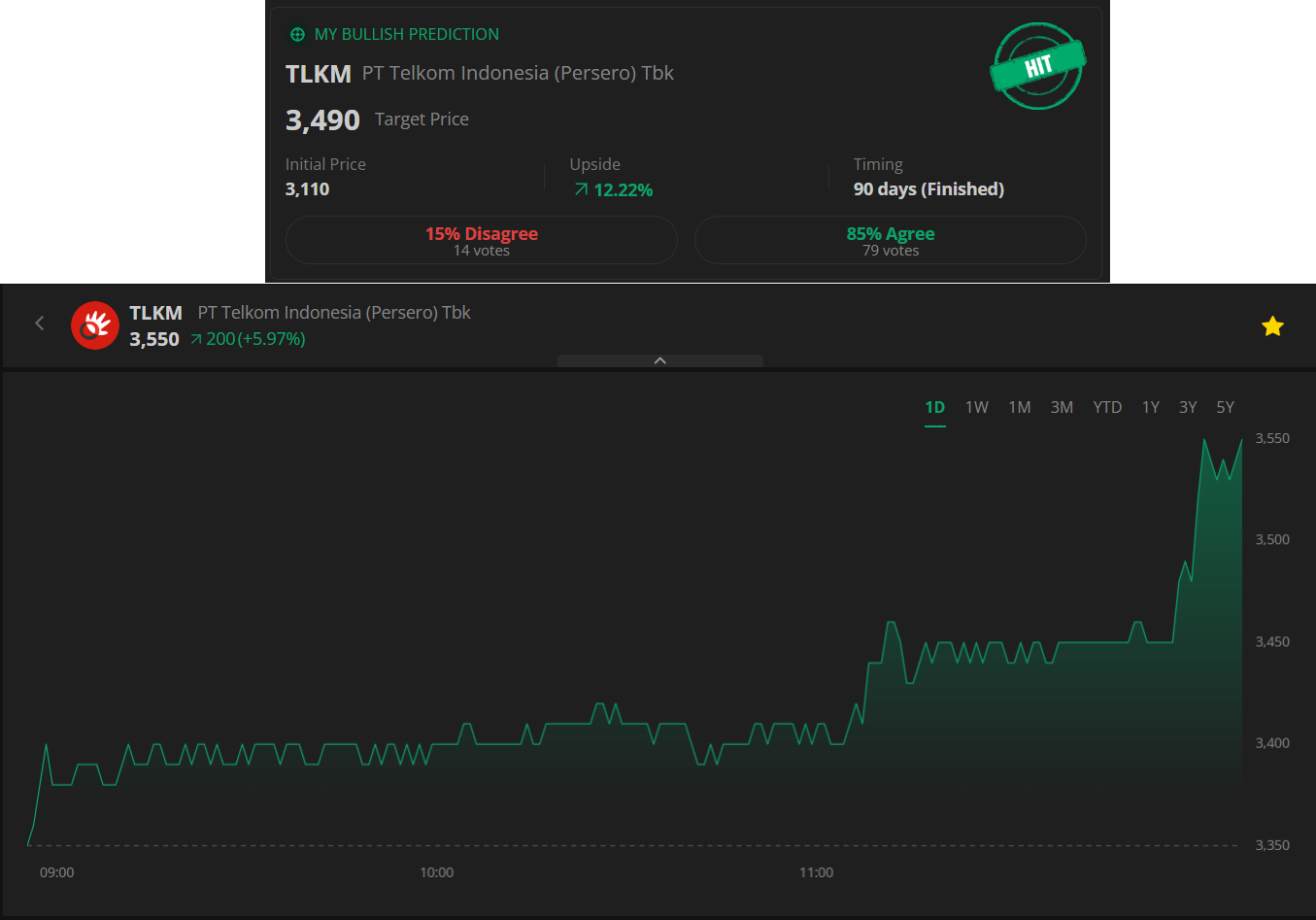Screen dimensions: 1316x920
Task: Click the 90 days (Finished) timing value
Action: pyautogui.click(x=929, y=189)
